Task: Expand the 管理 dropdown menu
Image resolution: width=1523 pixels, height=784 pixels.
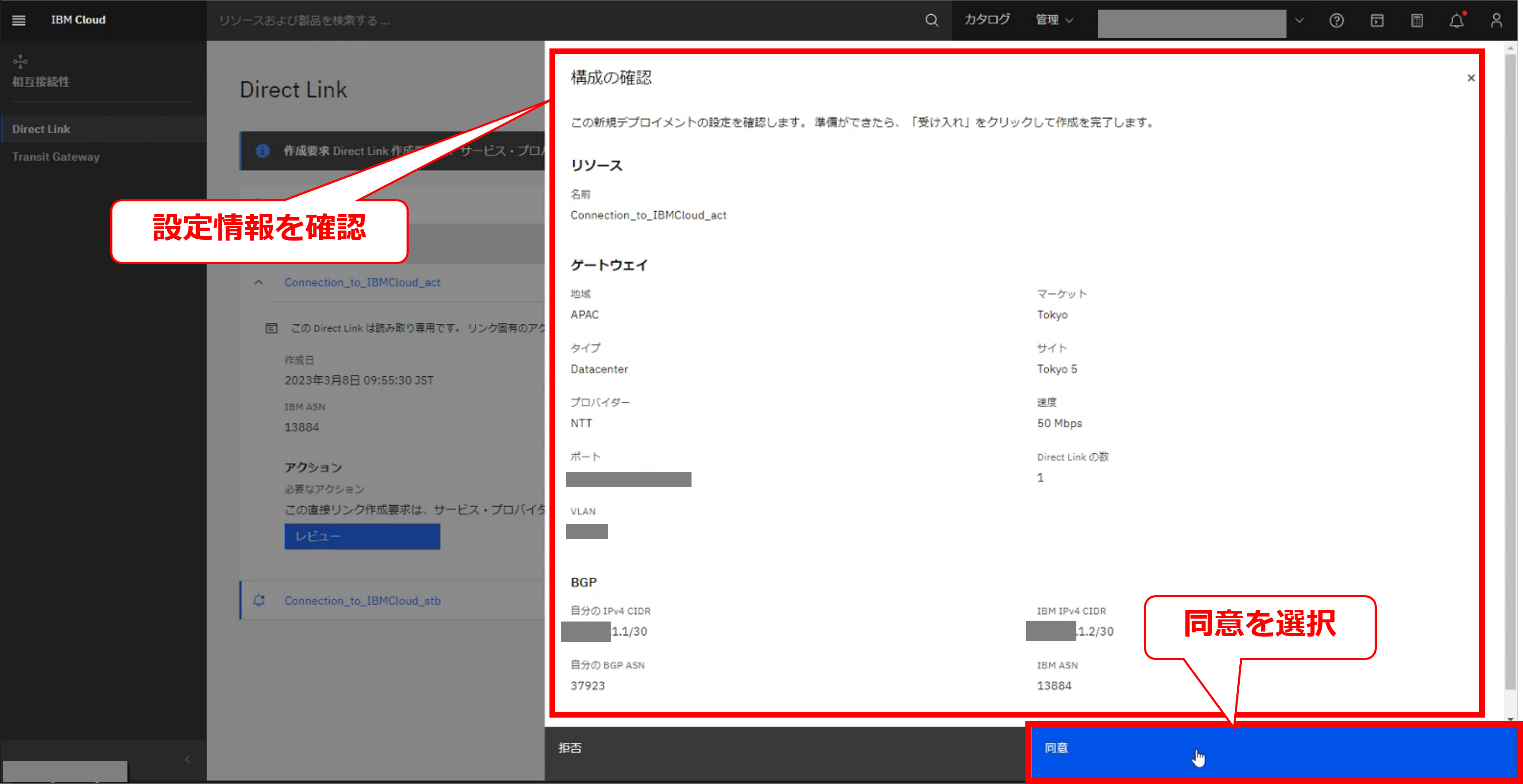Action: 1054,20
